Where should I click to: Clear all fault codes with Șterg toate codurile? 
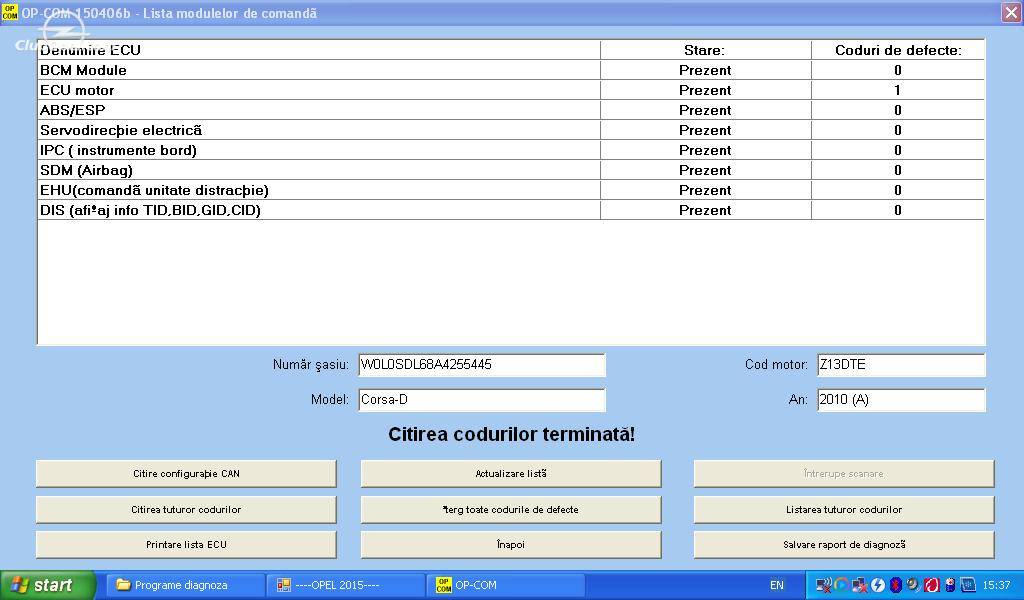[511, 509]
